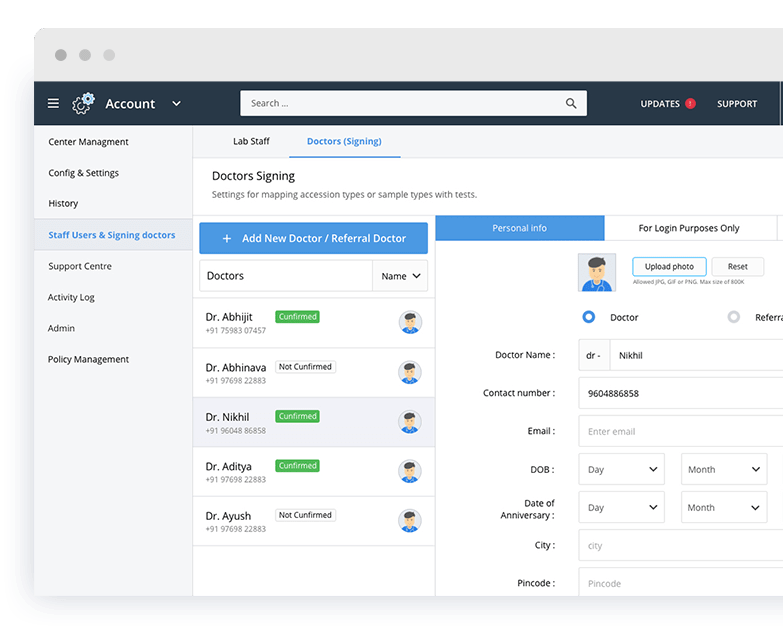Screen dimensions: 783x631
Task: Click Dr. Abhinava's avatar icon
Action: pyautogui.click(x=409, y=372)
